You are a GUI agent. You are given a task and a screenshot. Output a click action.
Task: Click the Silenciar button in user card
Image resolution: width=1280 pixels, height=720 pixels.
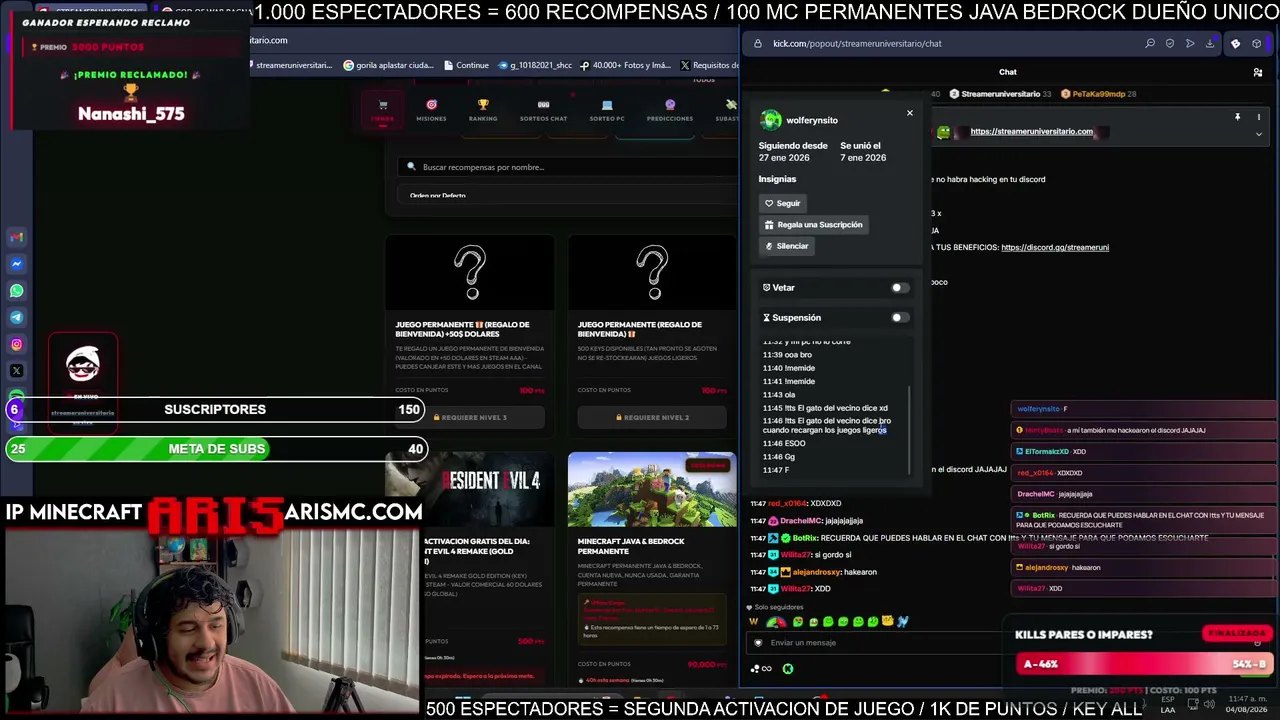click(x=786, y=246)
